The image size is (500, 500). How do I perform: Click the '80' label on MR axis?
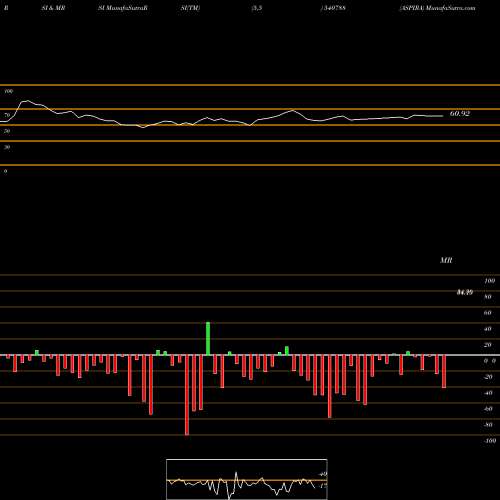pos(488,297)
